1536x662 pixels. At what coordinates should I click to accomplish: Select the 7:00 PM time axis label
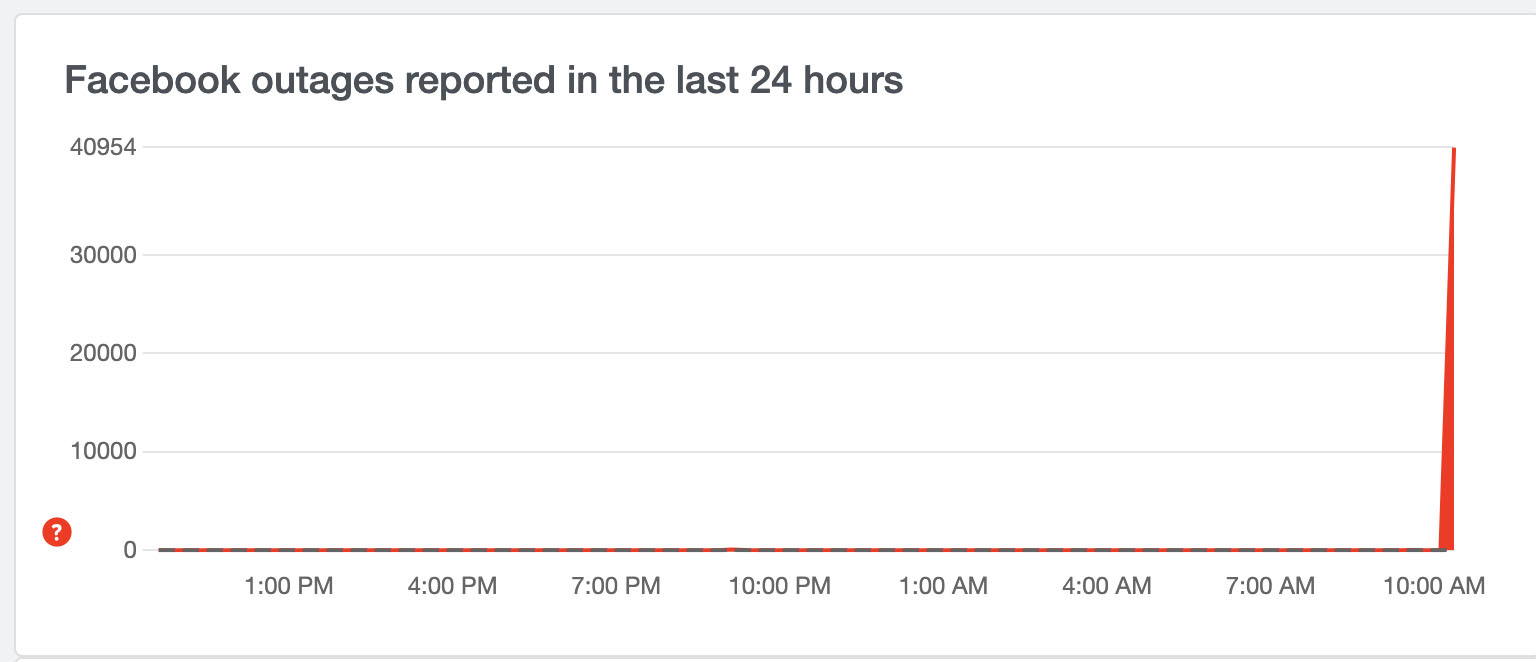click(x=616, y=586)
